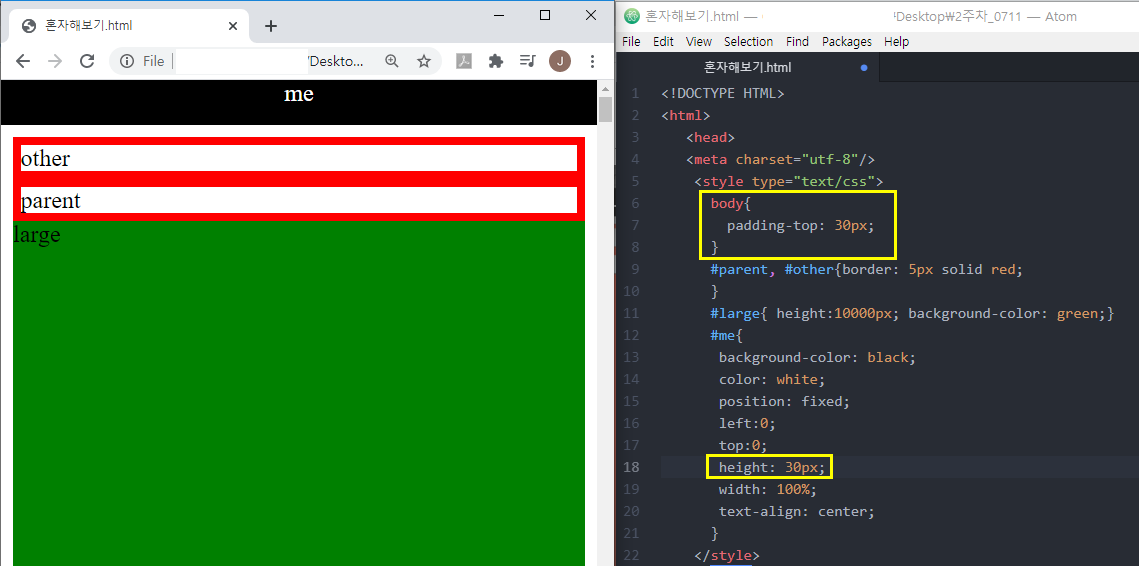The height and width of the screenshot is (566, 1139).
Task: Click the Atom logo in the title bar
Action: click(x=632, y=16)
